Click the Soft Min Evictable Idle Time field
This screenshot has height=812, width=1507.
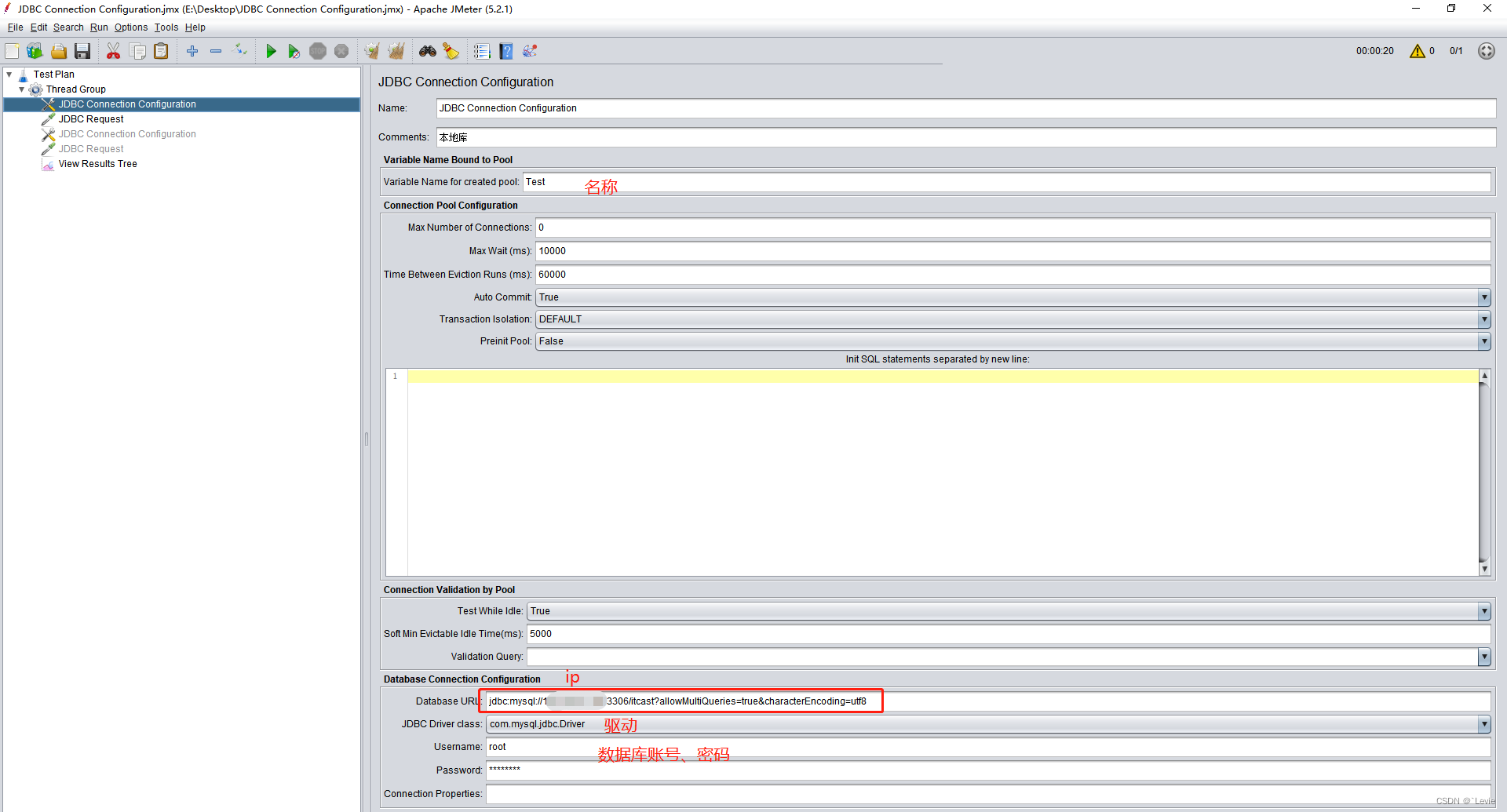click(x=1008, y=634)
